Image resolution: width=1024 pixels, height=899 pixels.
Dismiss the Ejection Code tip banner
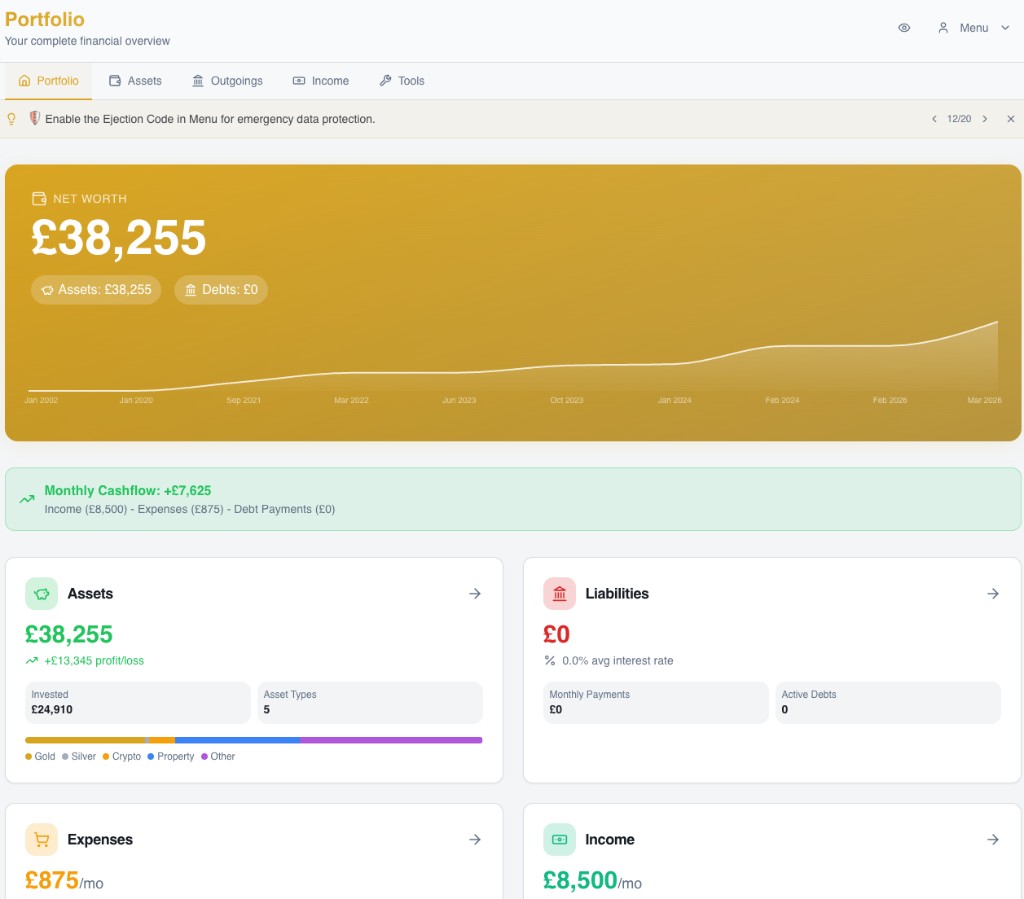click(1010, 118)
